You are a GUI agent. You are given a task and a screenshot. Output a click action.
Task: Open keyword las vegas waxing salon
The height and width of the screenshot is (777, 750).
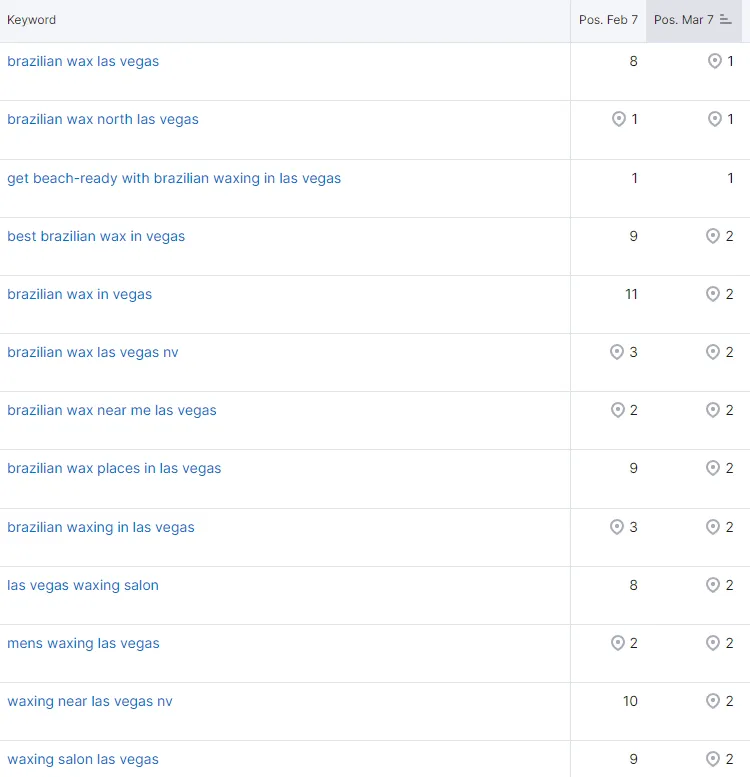tap(83, 585)
